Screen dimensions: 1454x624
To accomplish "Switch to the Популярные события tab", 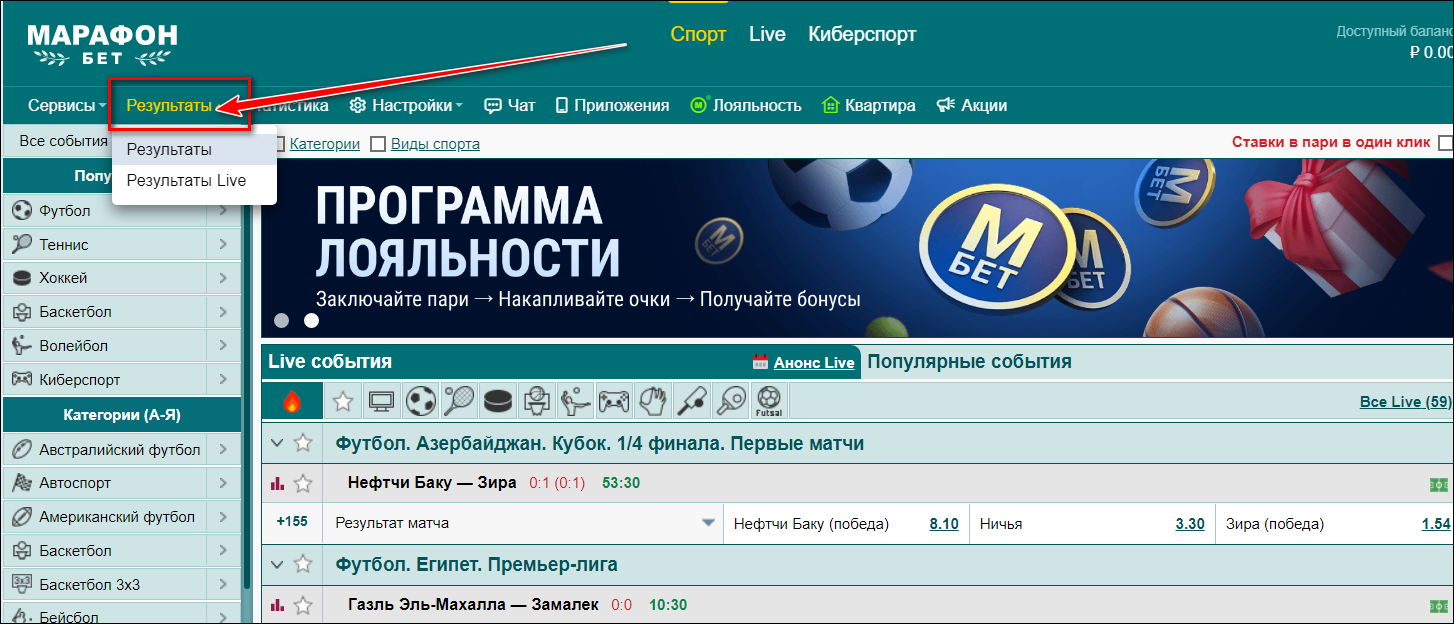I will (969, 362).
